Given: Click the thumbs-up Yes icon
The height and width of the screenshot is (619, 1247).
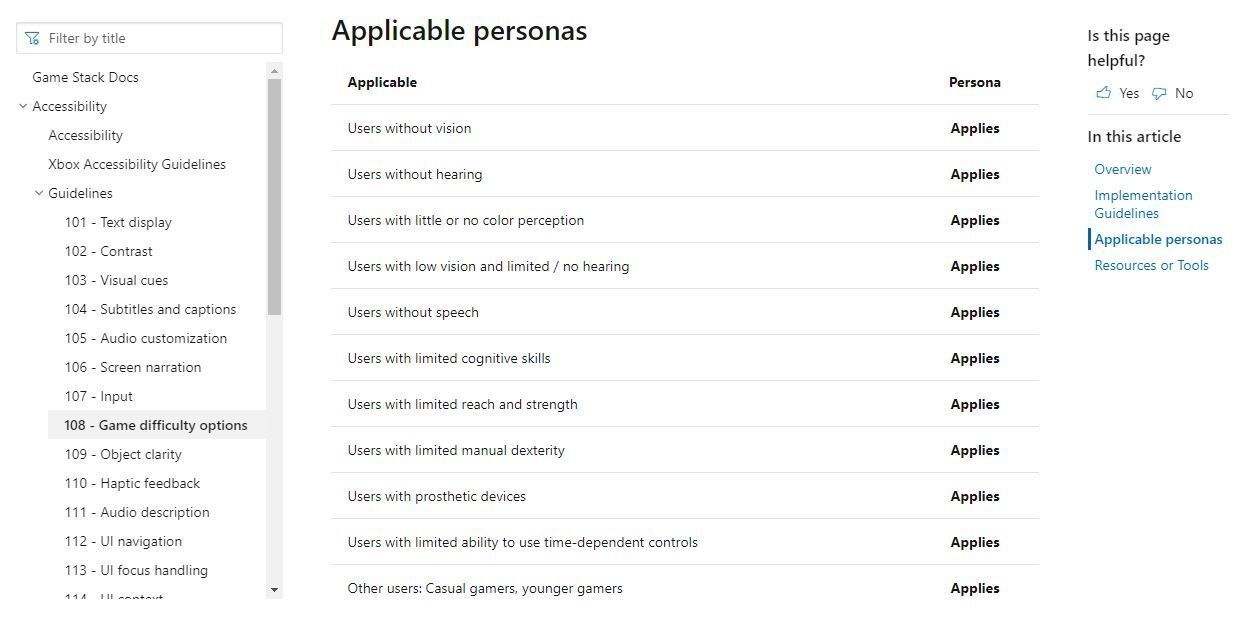Looking at the screenshot, I should (x=1104, y=93).
